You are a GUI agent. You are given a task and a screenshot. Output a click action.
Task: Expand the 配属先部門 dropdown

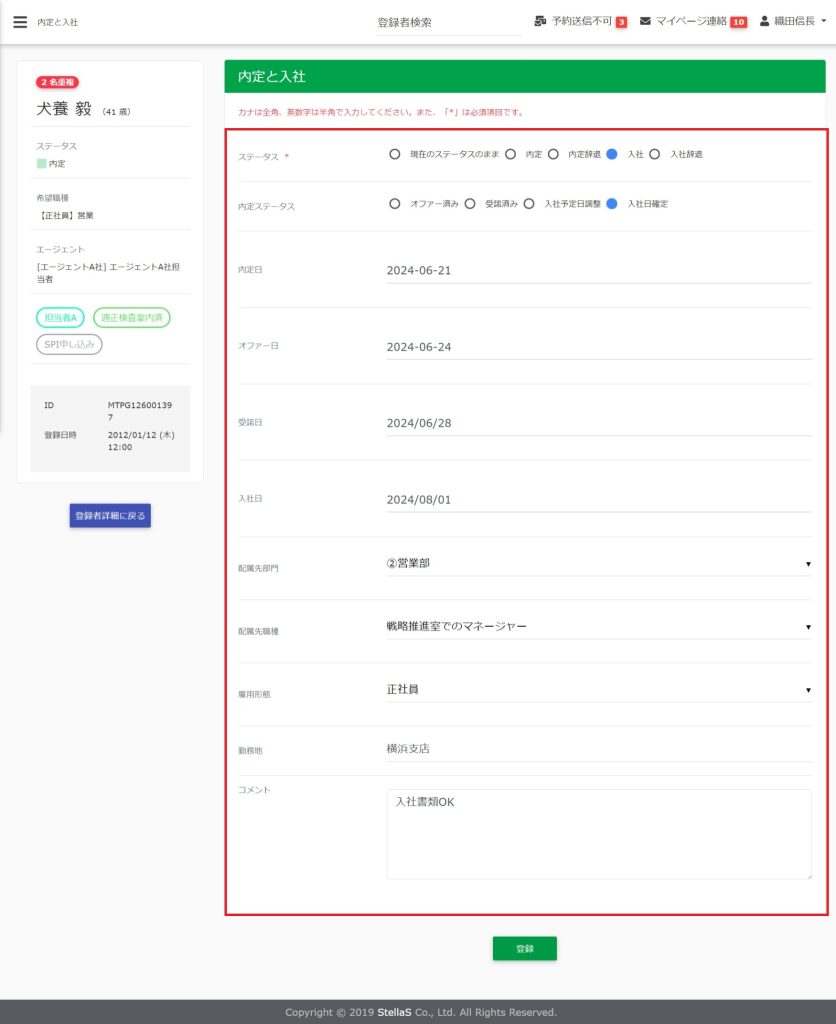point(598,564)
